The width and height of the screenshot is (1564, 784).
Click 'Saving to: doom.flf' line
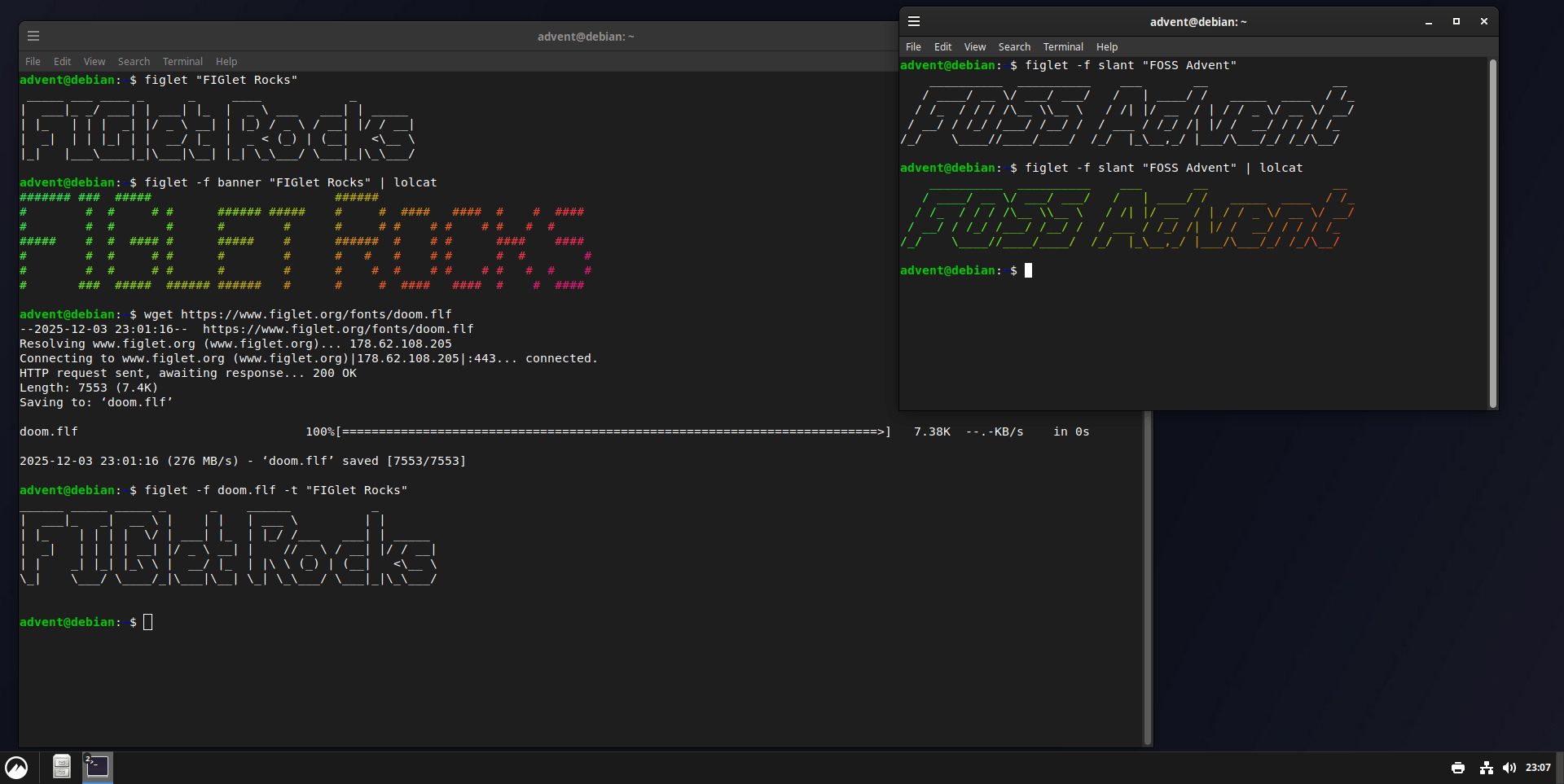pos(96,402)
